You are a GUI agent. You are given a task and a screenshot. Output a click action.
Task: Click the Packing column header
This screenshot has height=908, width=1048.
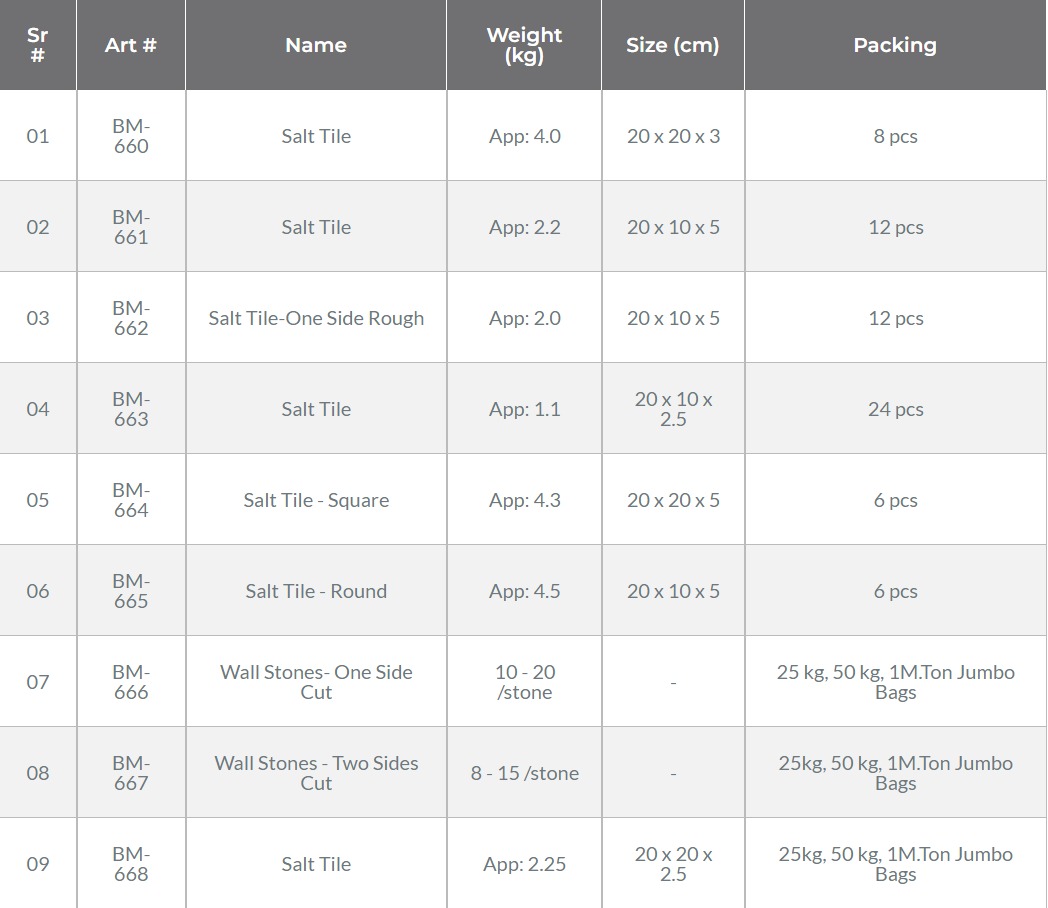(x=895, y=45)
